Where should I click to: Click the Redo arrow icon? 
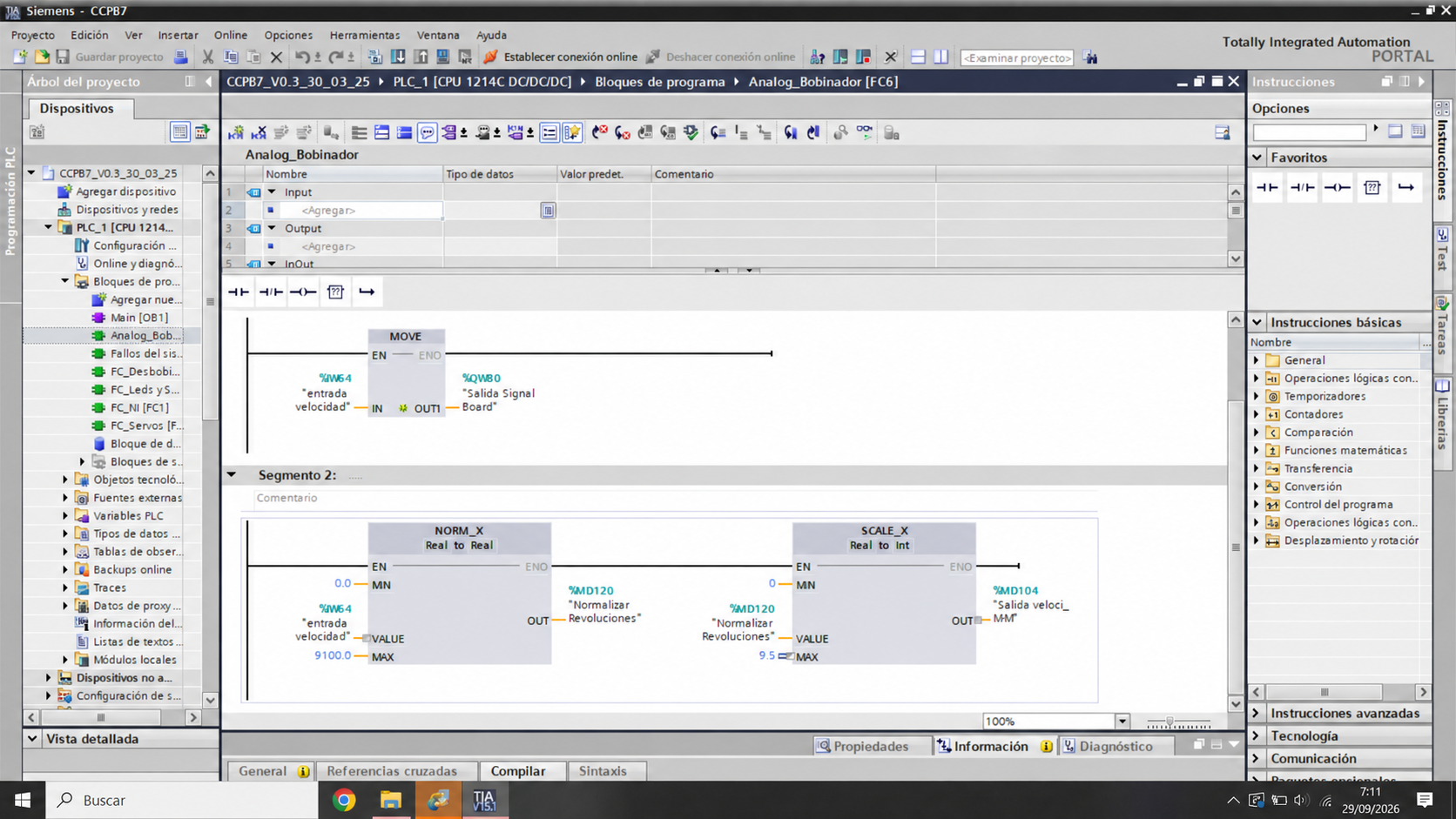(x=335, y=57)
